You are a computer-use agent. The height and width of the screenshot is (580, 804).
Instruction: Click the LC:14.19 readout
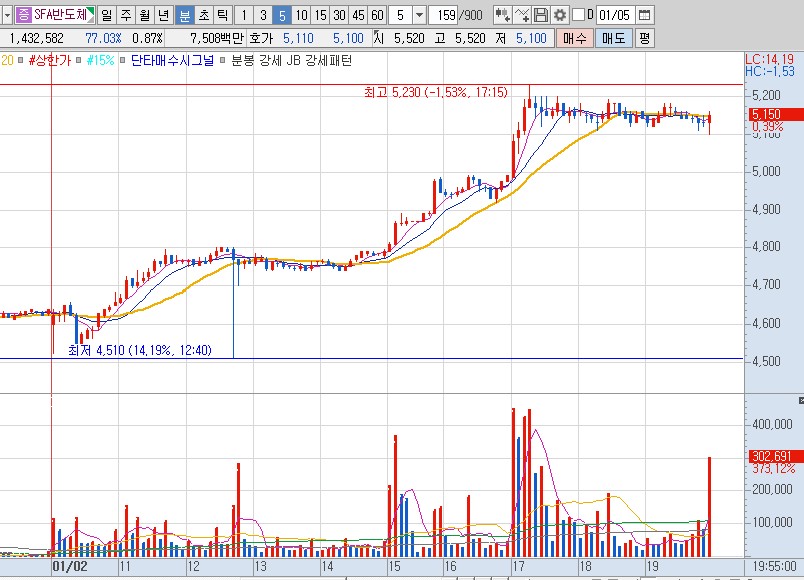(769, 59)
